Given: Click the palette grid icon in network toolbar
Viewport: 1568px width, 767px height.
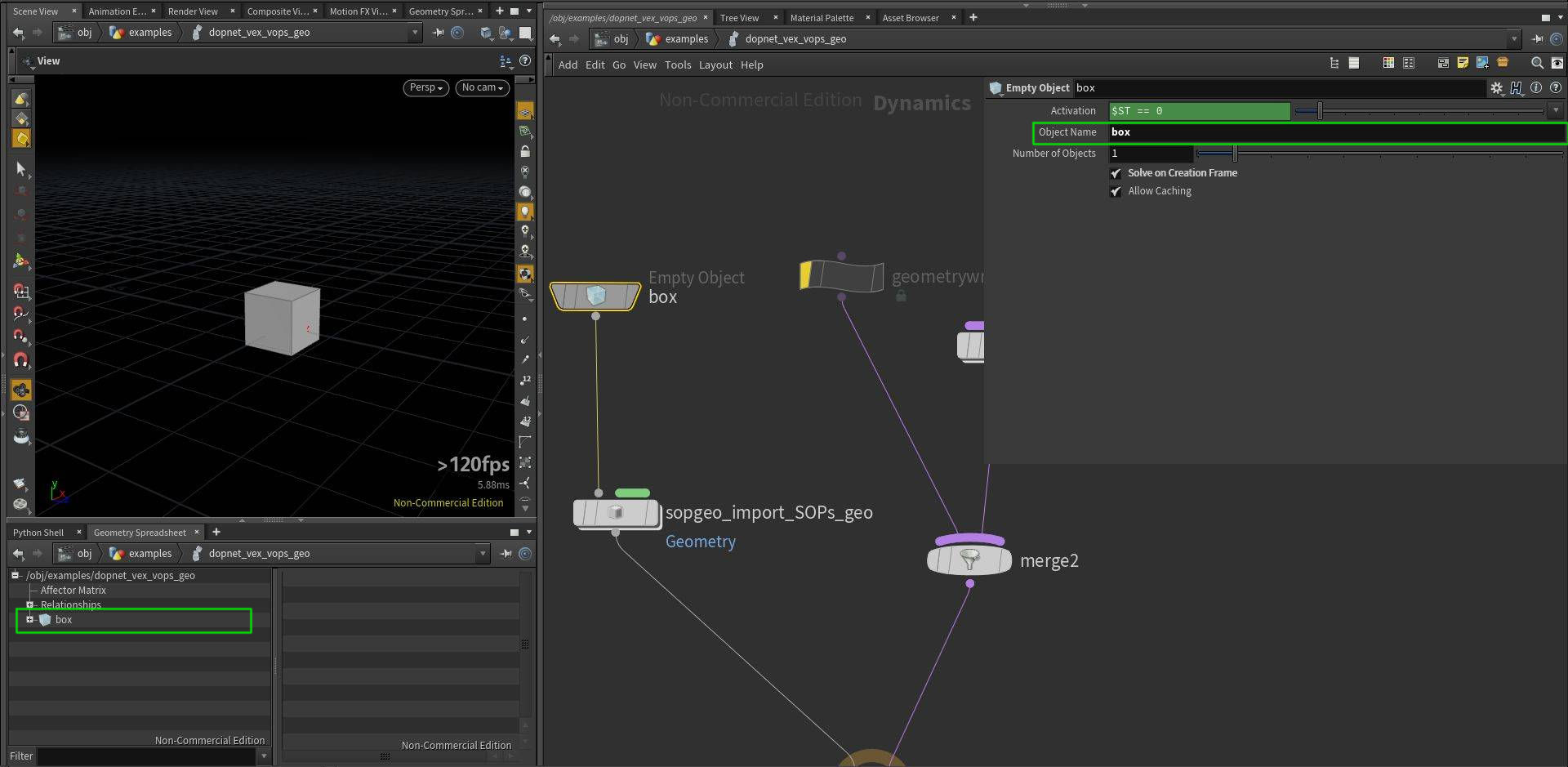Looking at the screenshot, I should point(1388,63).
